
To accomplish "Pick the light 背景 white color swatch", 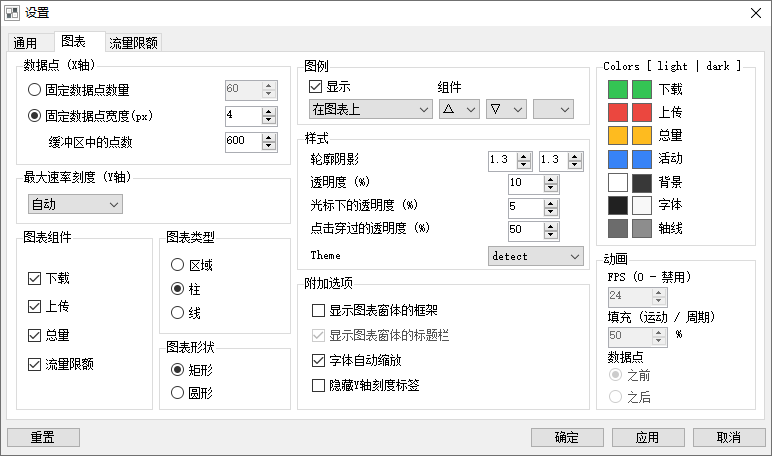I will click(x=618, y=183).
